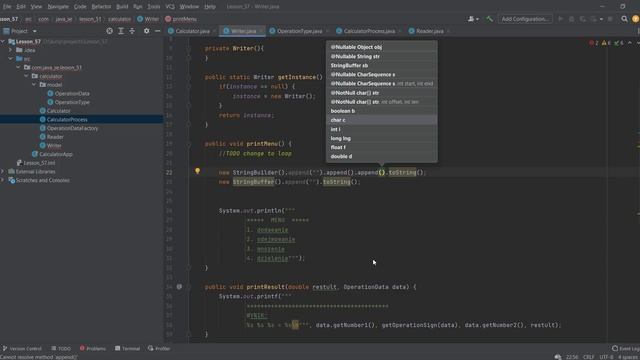This screenshot has width=640, height=360.
Task: Click CRLF line separator in status bar
Action: coord(589,357)
